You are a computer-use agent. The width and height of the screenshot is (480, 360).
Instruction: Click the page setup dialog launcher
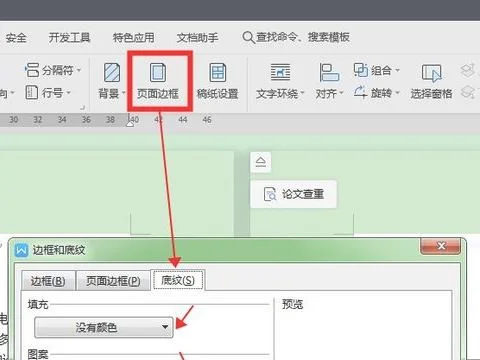(x=83, y=107)
